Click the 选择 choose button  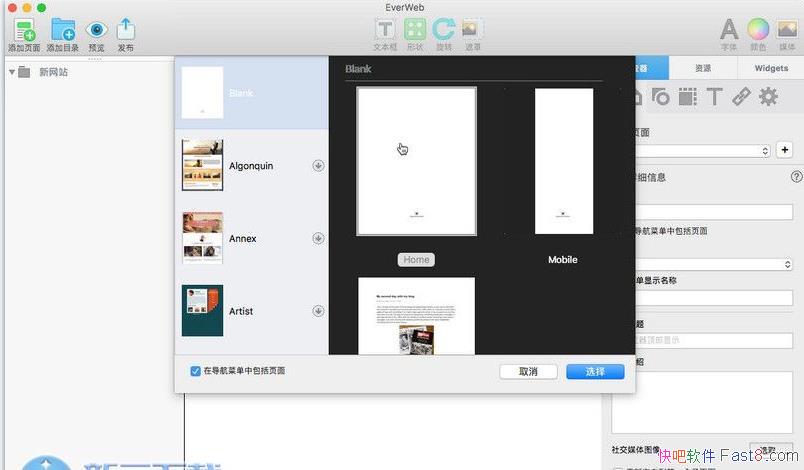point(595,372)
